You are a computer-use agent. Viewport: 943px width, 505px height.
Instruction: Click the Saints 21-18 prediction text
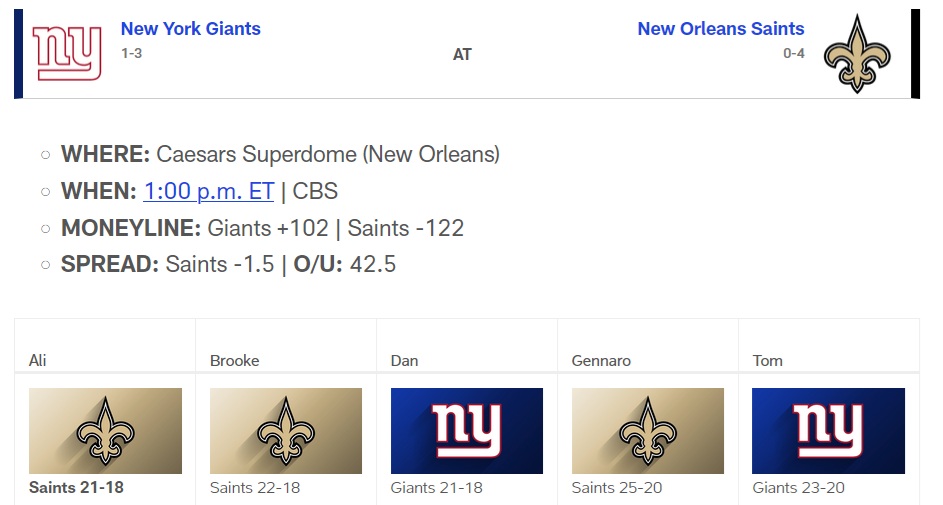click(76, 488)
